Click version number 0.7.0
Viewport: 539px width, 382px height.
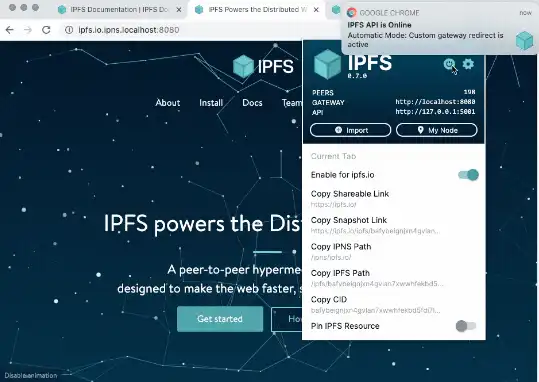(x=357, y=76)
